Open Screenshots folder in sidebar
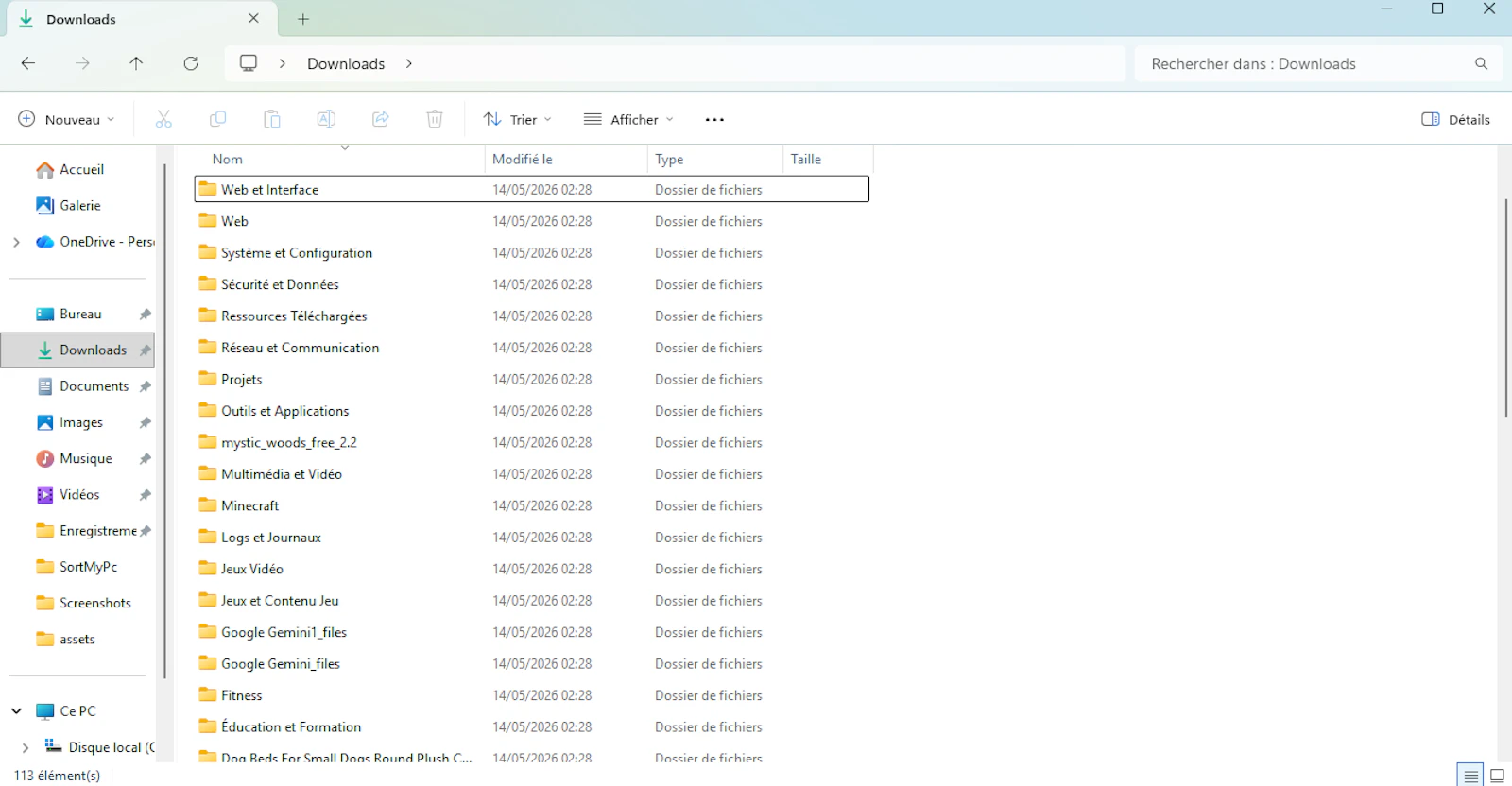This screenshot has height=786, width=1512. pos(94,603)
